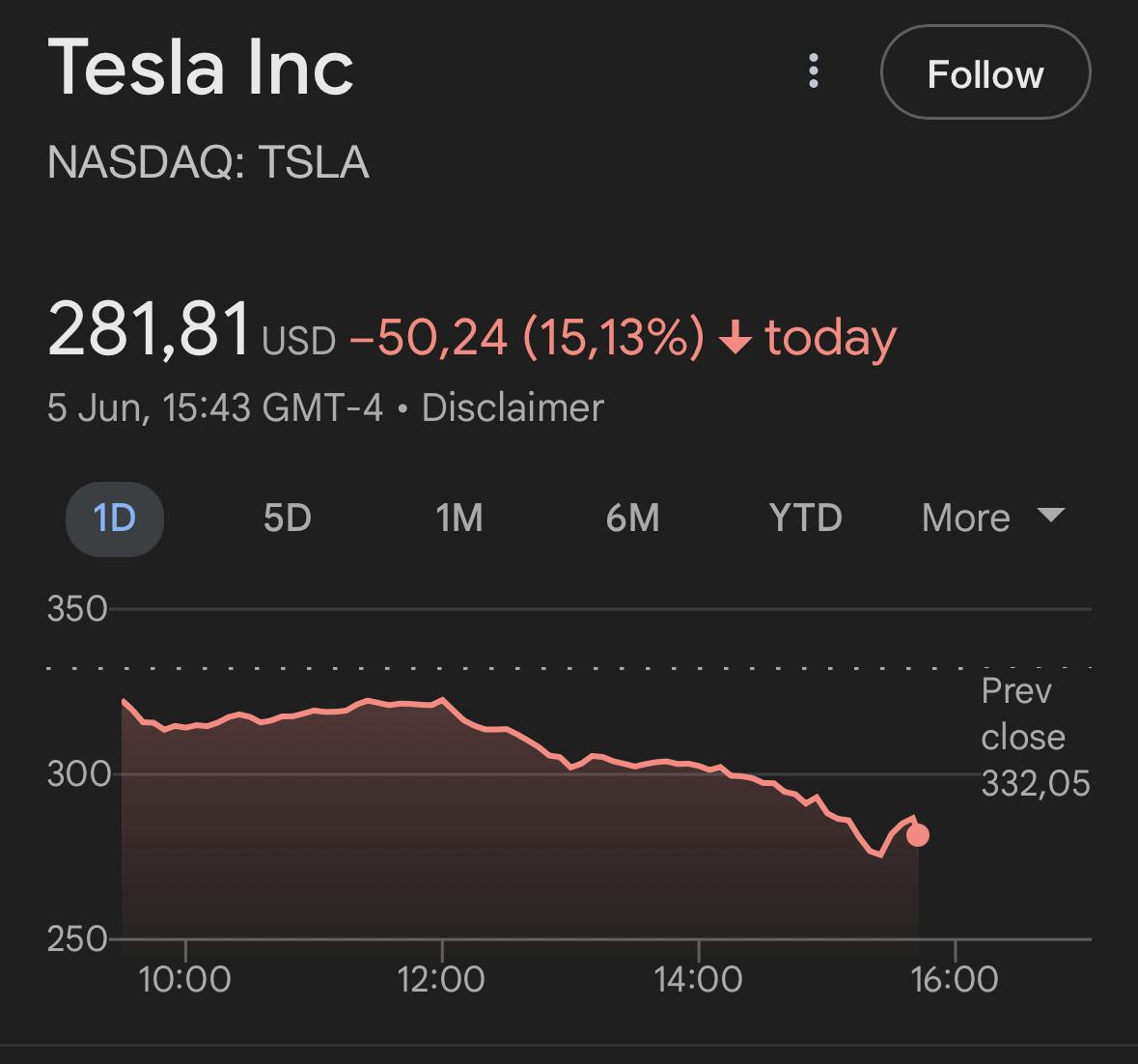Click the NASDAQ: TSLA ticker label
This screenshot has width=1138, height=1064.
(x=208, y=162)
